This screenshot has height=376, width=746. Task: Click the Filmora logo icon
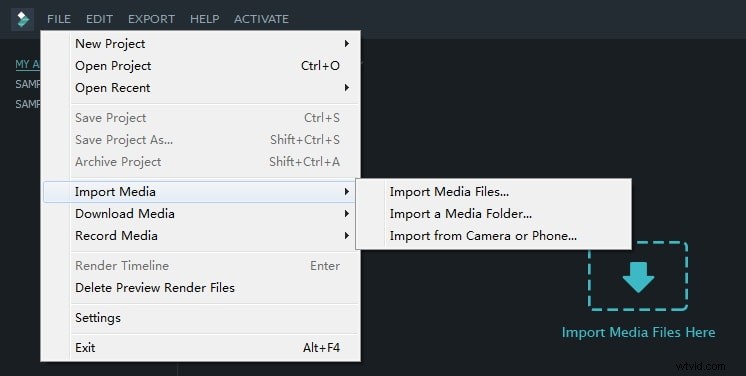coord(22,20)
